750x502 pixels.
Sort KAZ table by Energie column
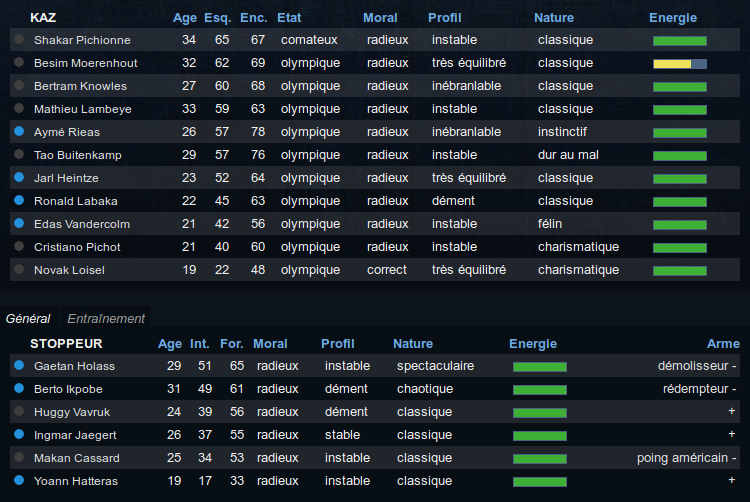(673, 18)
